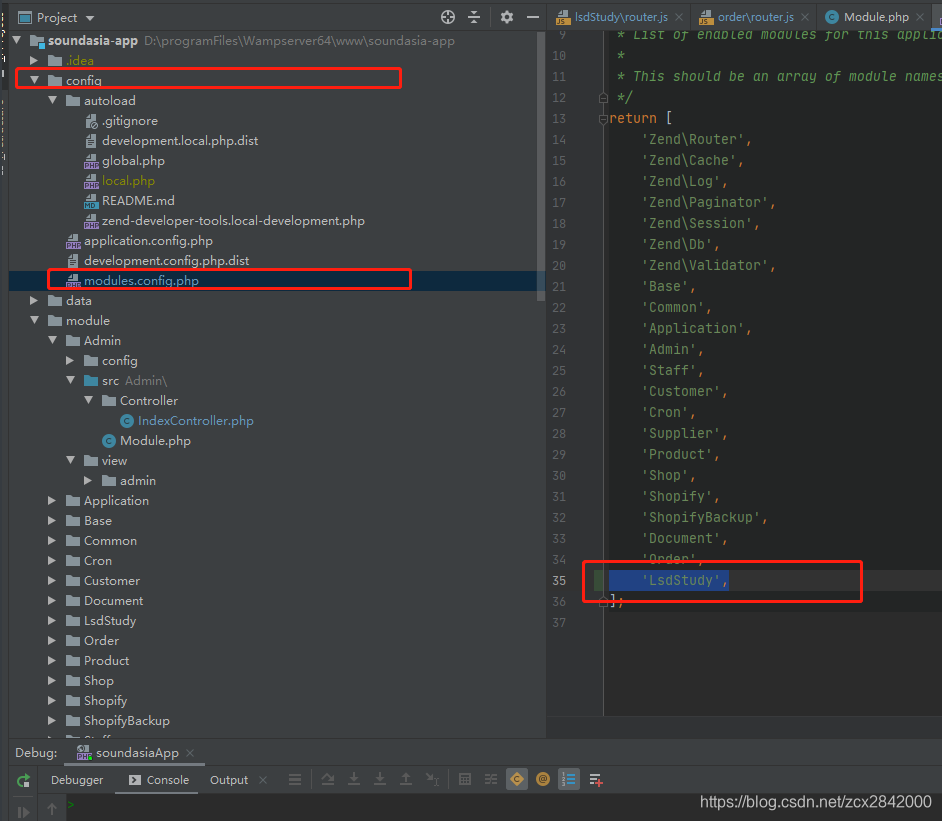Toggle the orange C diamond debug option
The image size is (942, 821).
(517, 780)
